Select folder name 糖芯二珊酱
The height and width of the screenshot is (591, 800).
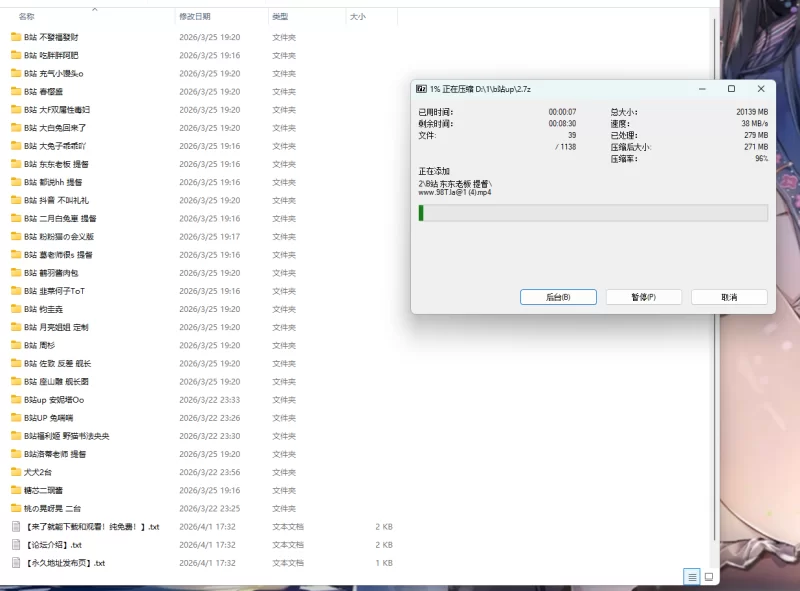[x=43, y=490]
